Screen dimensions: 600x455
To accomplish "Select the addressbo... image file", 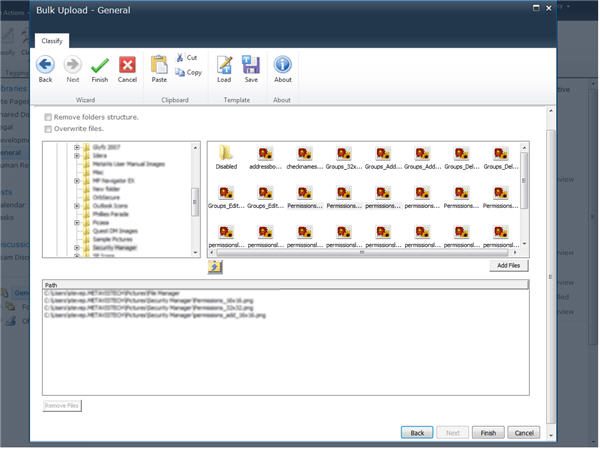I will [266, 157].
